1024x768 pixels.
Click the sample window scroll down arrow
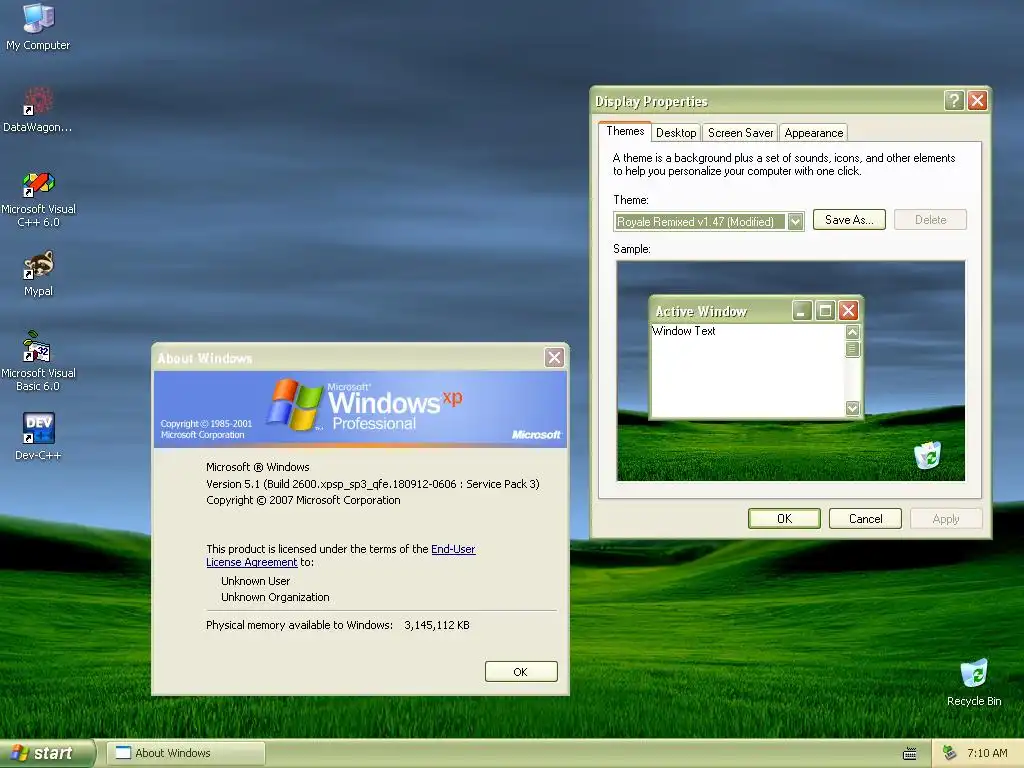852,408
